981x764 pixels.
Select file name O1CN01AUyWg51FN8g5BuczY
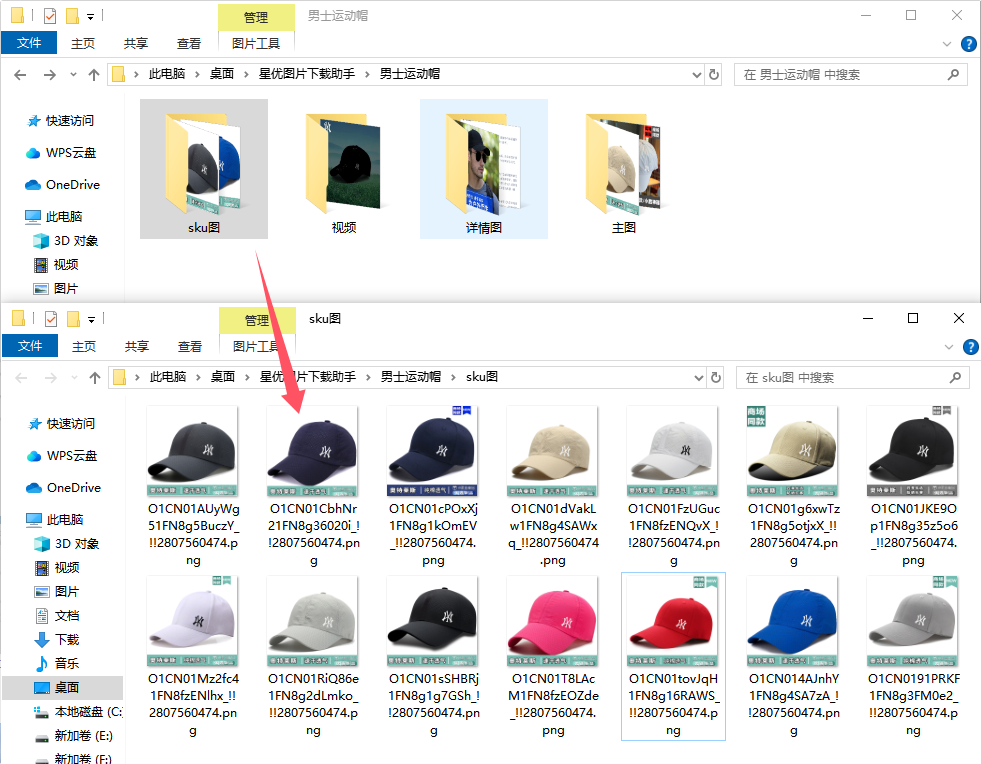pyautogui.click(x=193, y=534)
